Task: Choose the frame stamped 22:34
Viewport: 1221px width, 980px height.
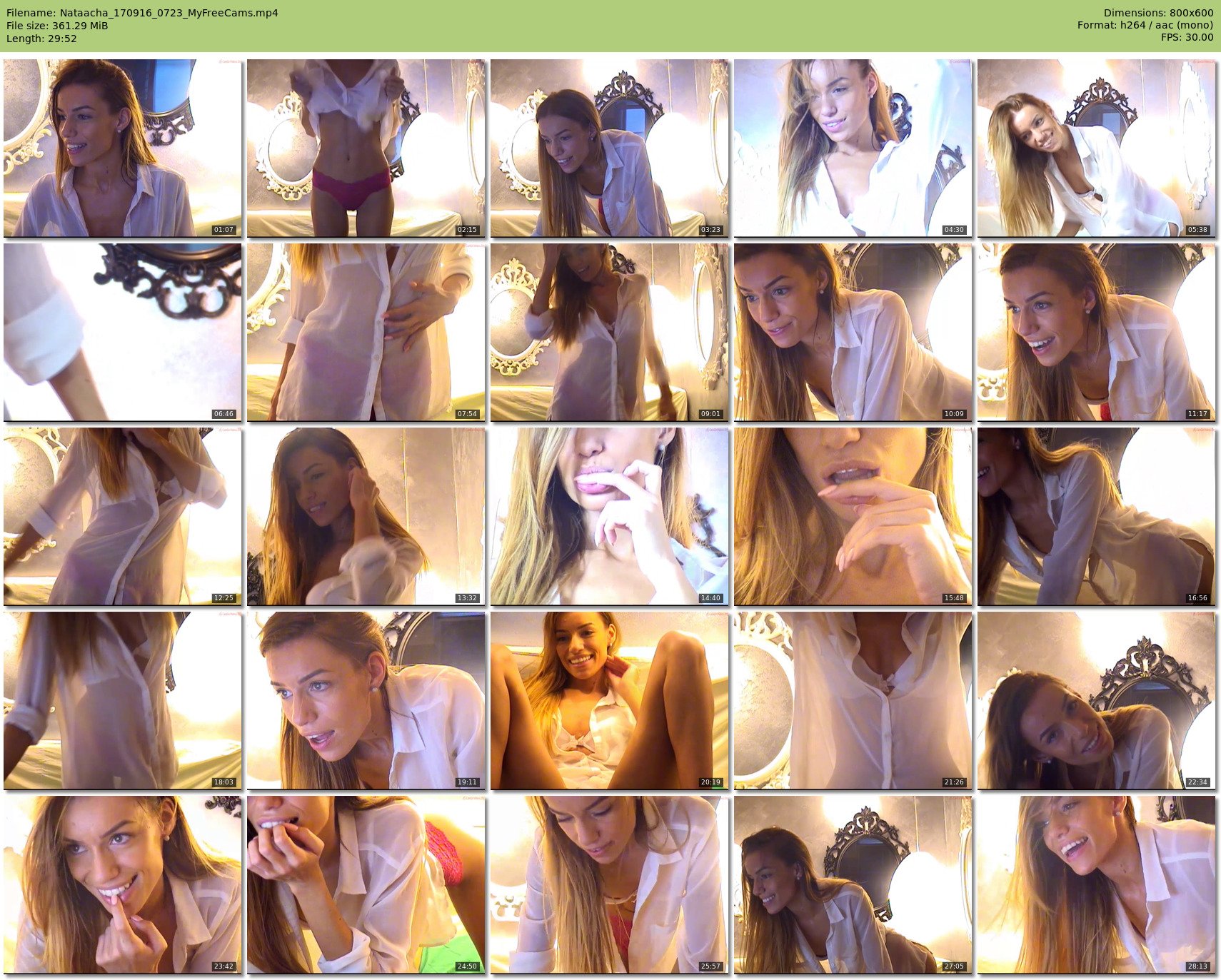Action: 1097,700
